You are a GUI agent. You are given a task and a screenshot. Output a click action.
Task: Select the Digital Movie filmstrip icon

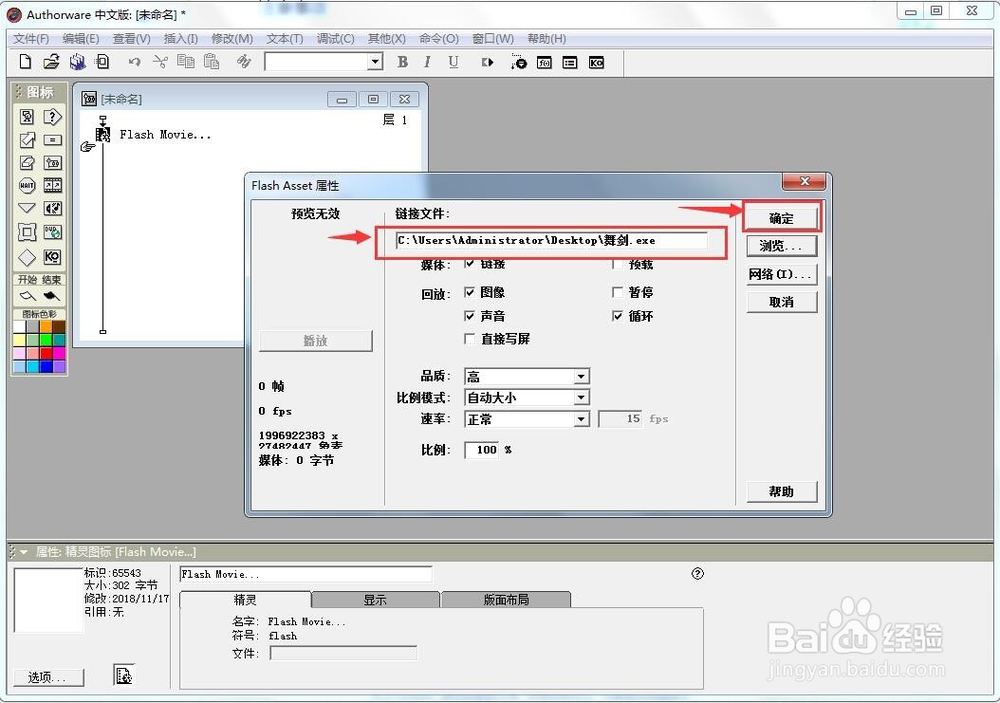pos(52,186)
